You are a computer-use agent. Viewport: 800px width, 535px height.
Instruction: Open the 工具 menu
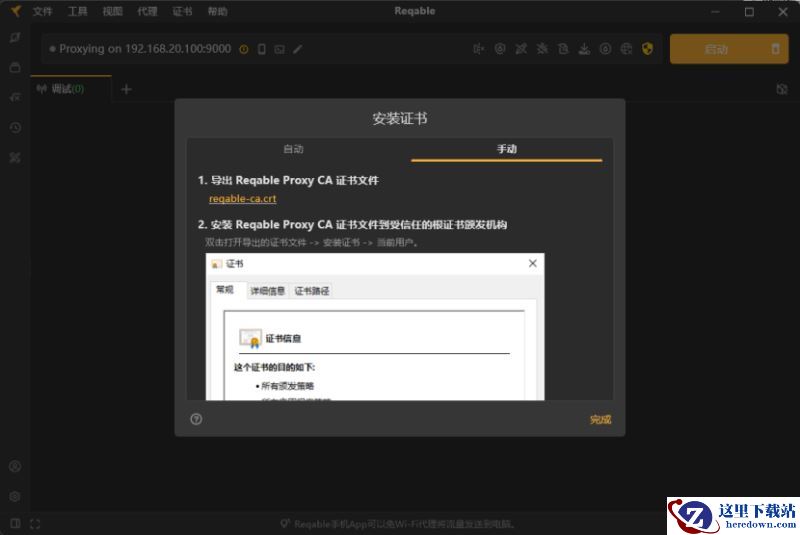[77, 12]
